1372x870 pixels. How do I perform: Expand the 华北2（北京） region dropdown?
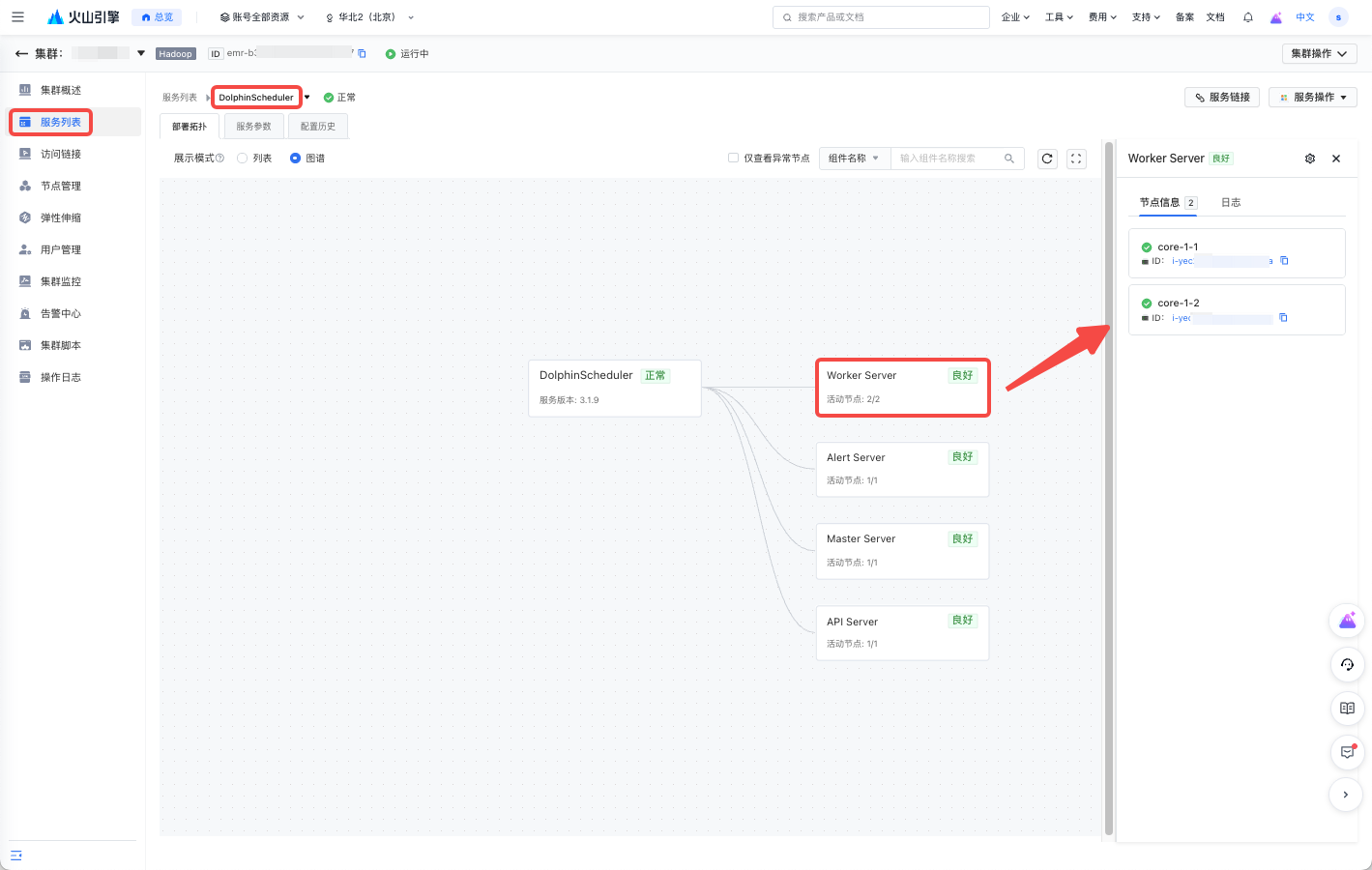pyautogui.click(x=369, y=17)
